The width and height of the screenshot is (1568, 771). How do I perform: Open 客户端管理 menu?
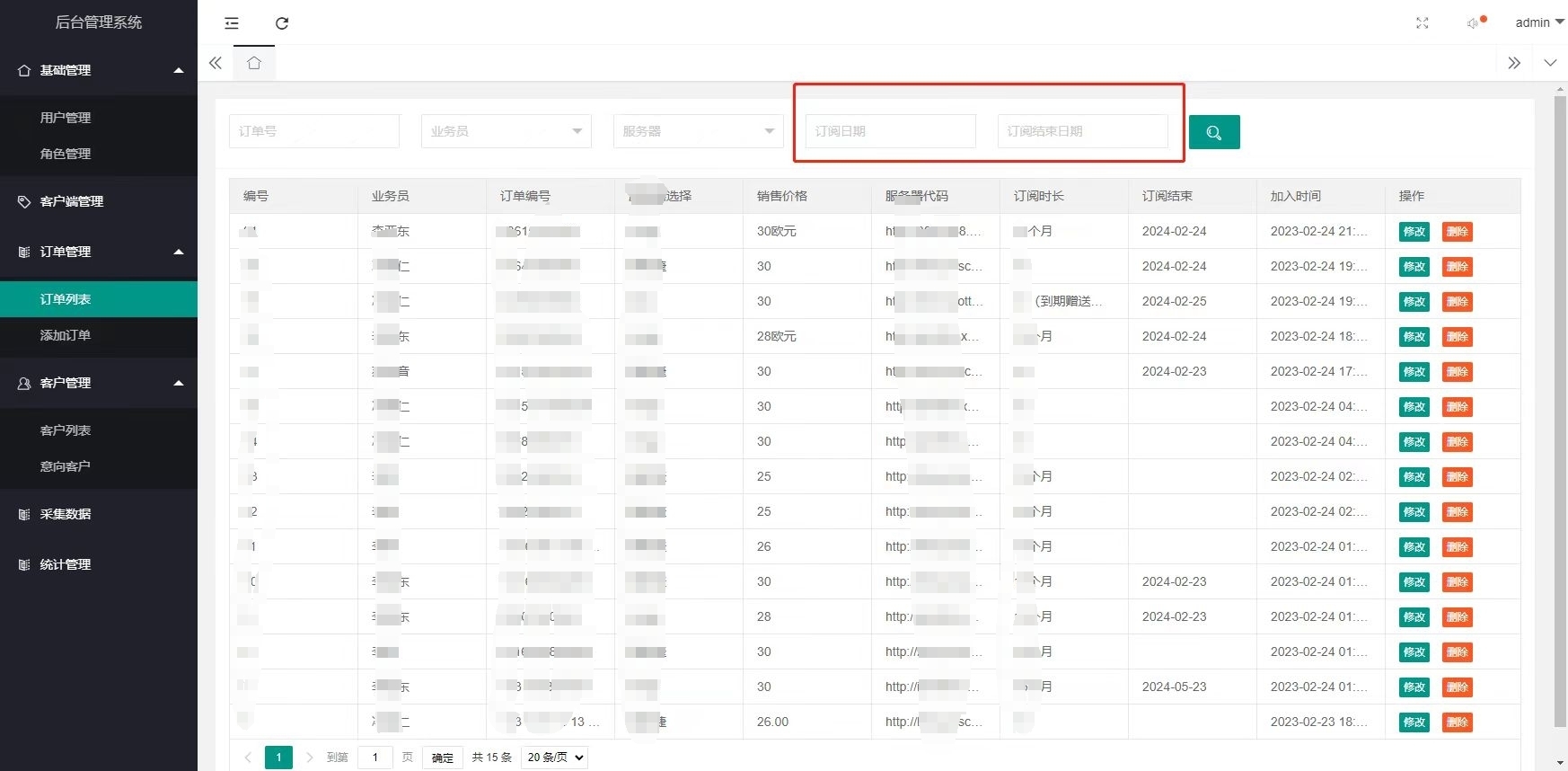point(99,201)
